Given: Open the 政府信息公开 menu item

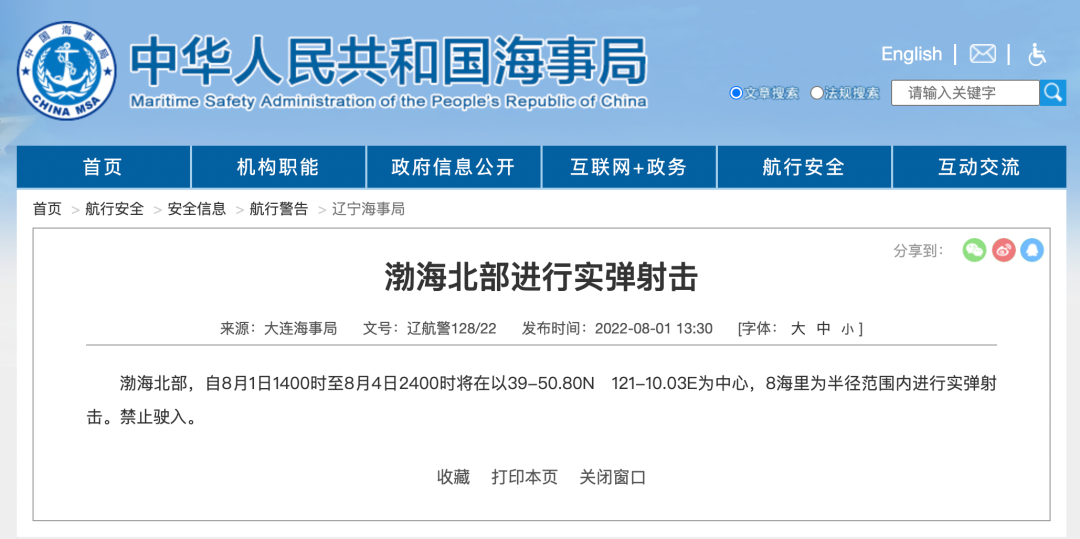Looking at the screenshot, I should tap(453, 167).
